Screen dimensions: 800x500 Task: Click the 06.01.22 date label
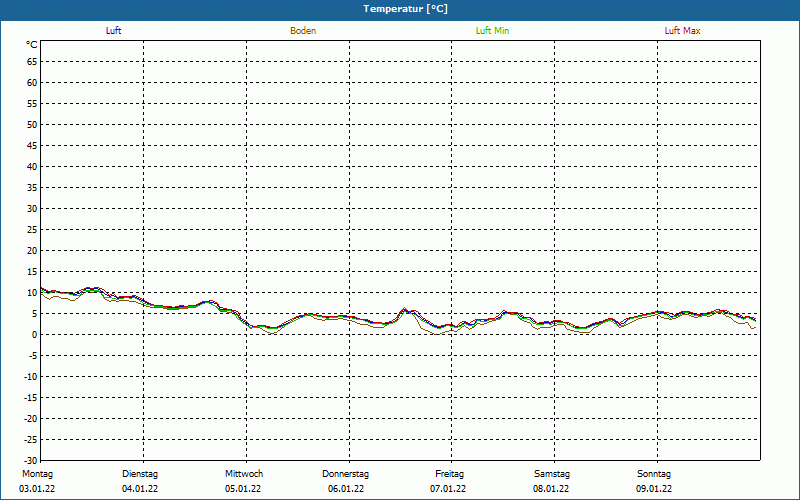click(x=346, y=489)
